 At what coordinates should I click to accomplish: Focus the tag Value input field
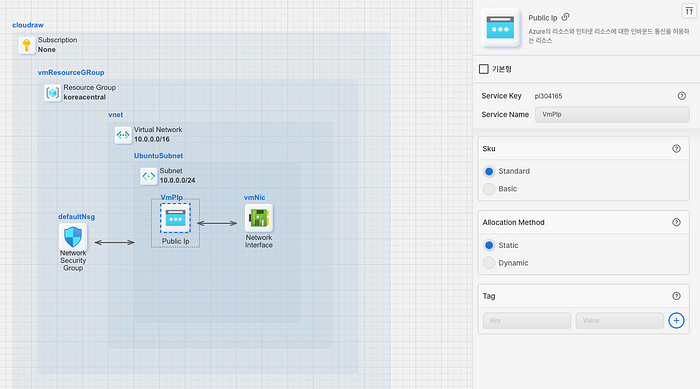[620, 321]
